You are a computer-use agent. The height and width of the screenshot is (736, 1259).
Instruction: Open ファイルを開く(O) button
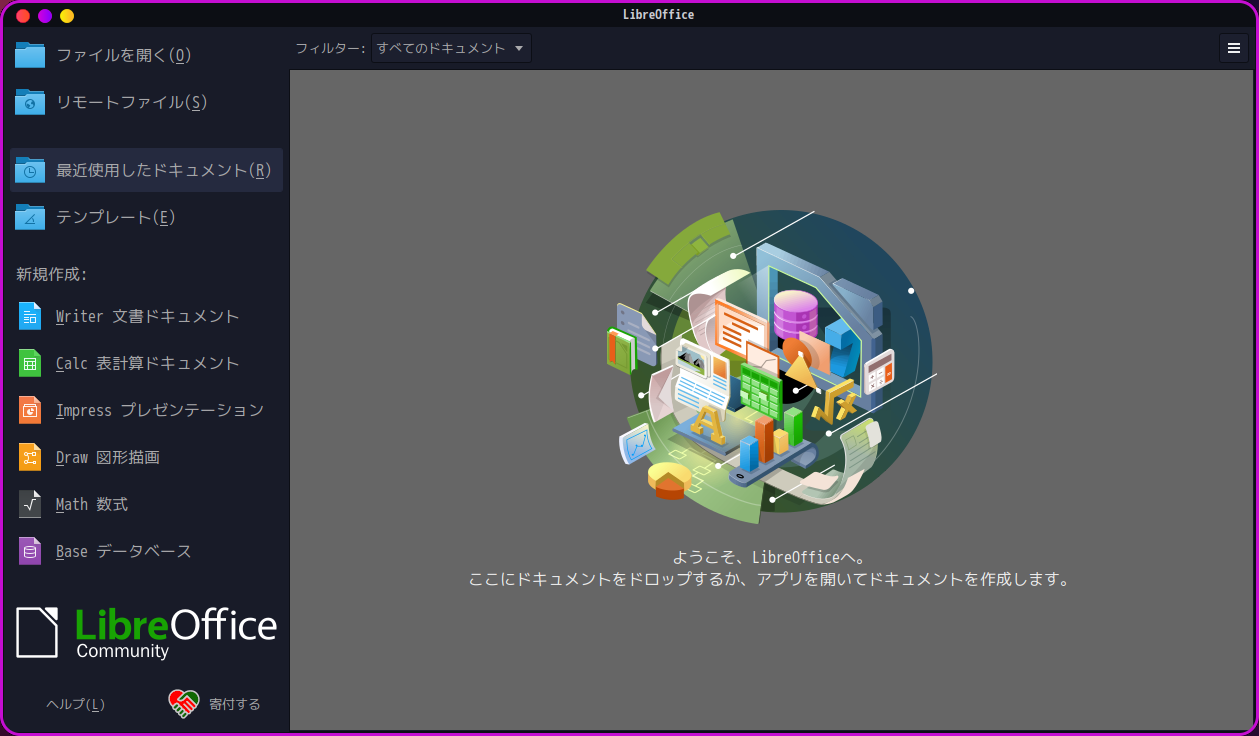tap(146, 55)
